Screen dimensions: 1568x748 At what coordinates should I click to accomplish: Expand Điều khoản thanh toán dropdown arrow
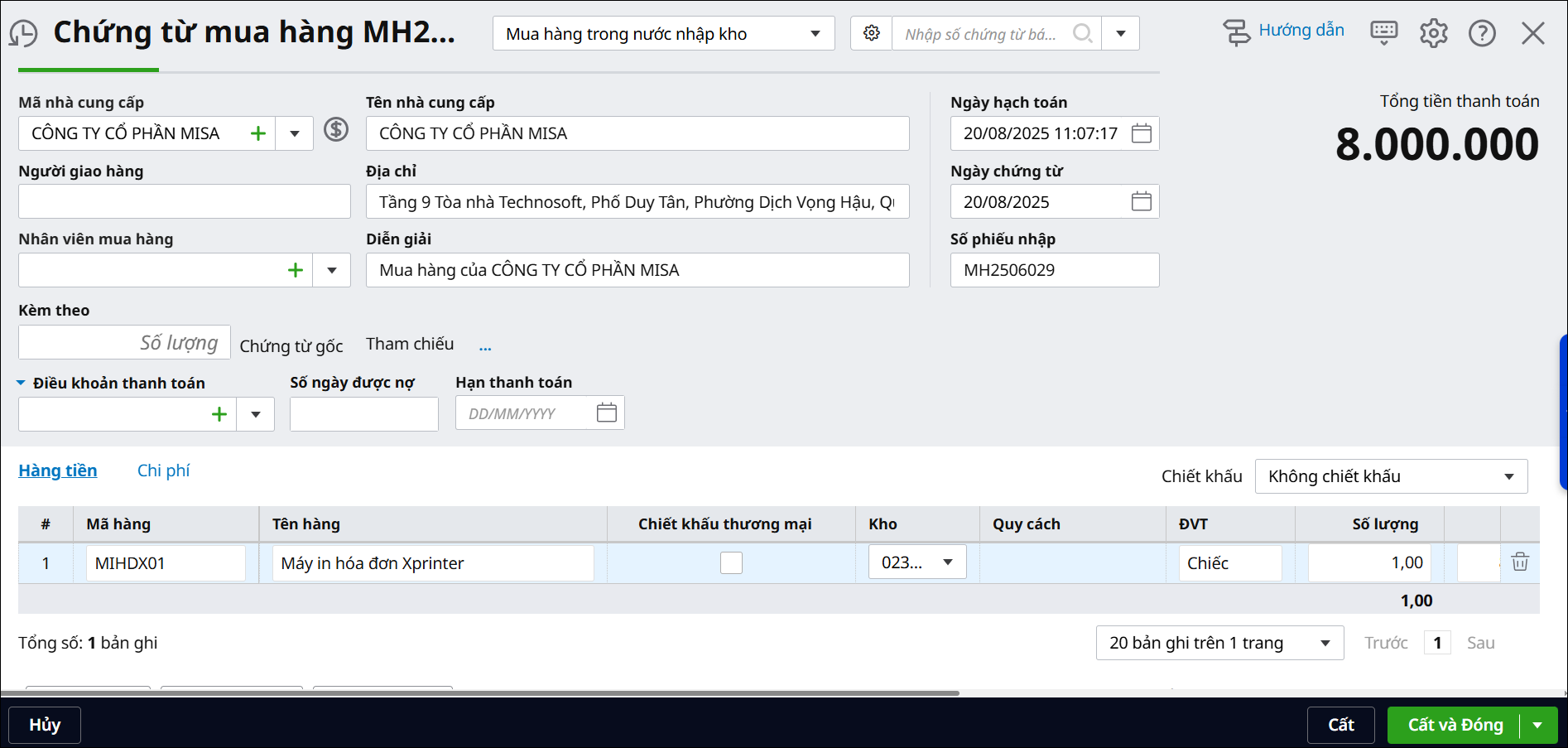pos(256,414)
